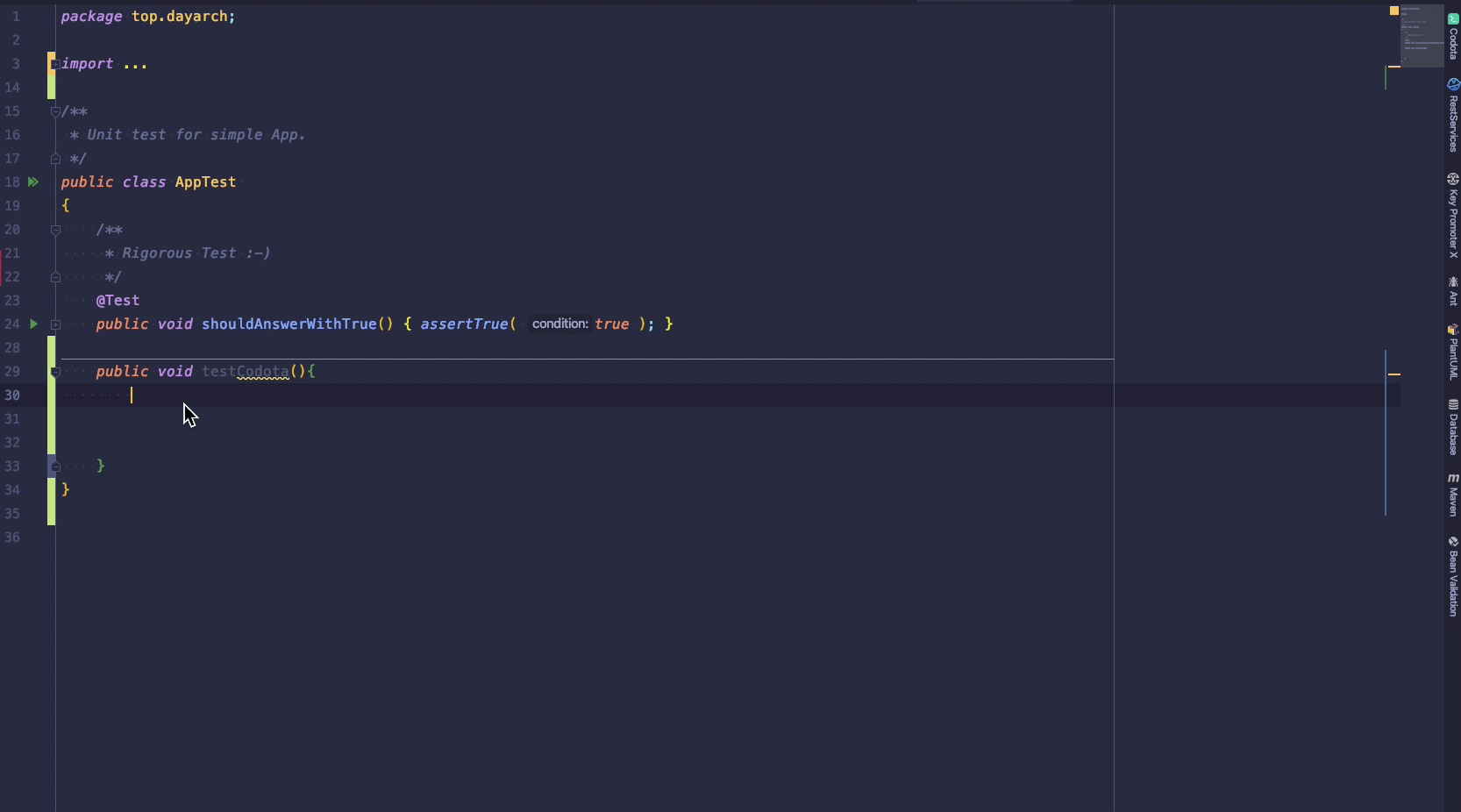The width and height of the screenshot is (1461, 812).
Task: Expand the folded shouldAnswerWithTrue method body
Action: [55, 324]
